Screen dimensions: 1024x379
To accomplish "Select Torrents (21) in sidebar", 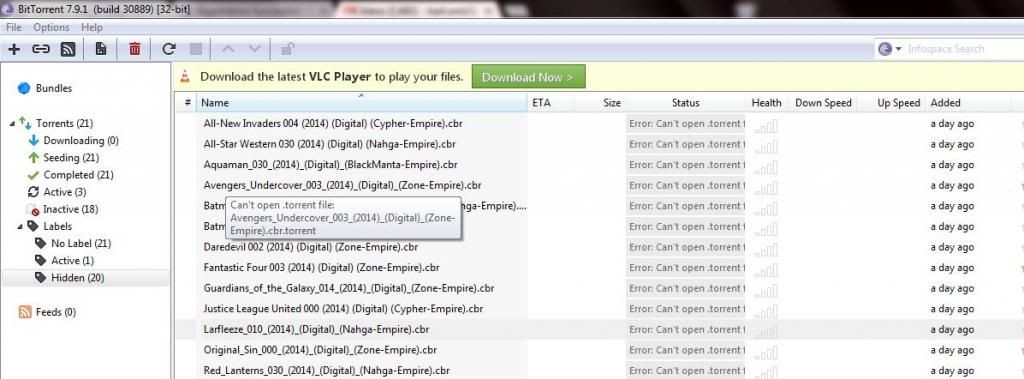I will pos(64,124).
